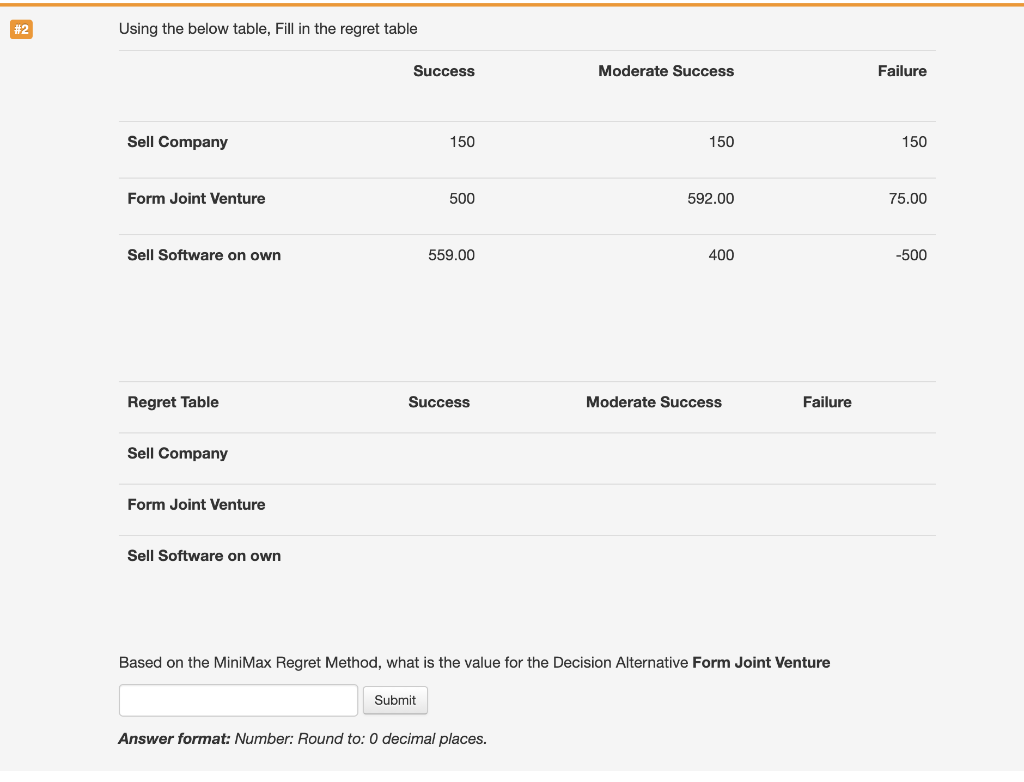The height and width of the screenshot is (782, 1024).
Task: Click the "Regret Table" header label
Action: pos(173,402)
